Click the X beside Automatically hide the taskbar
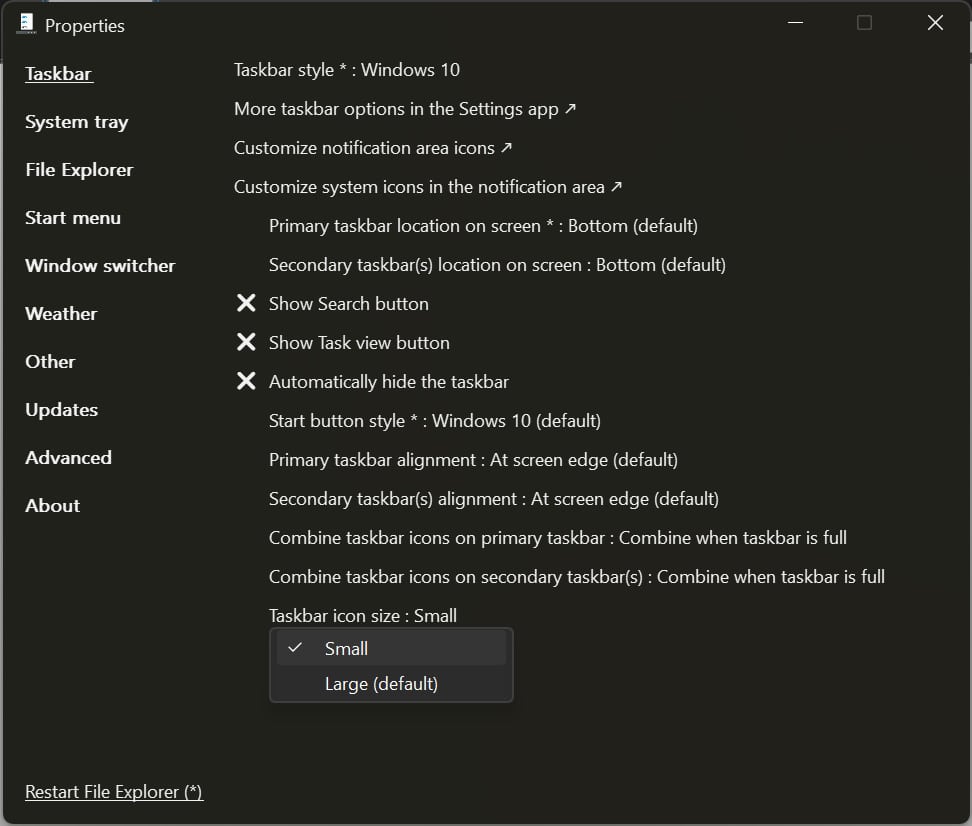Image resolution: width=972 pixels, height=826 pixels. 246,381
